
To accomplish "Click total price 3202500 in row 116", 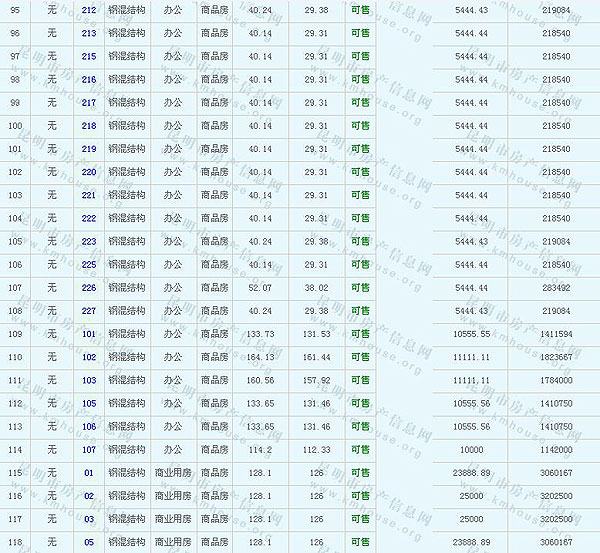I will [554, 496].
